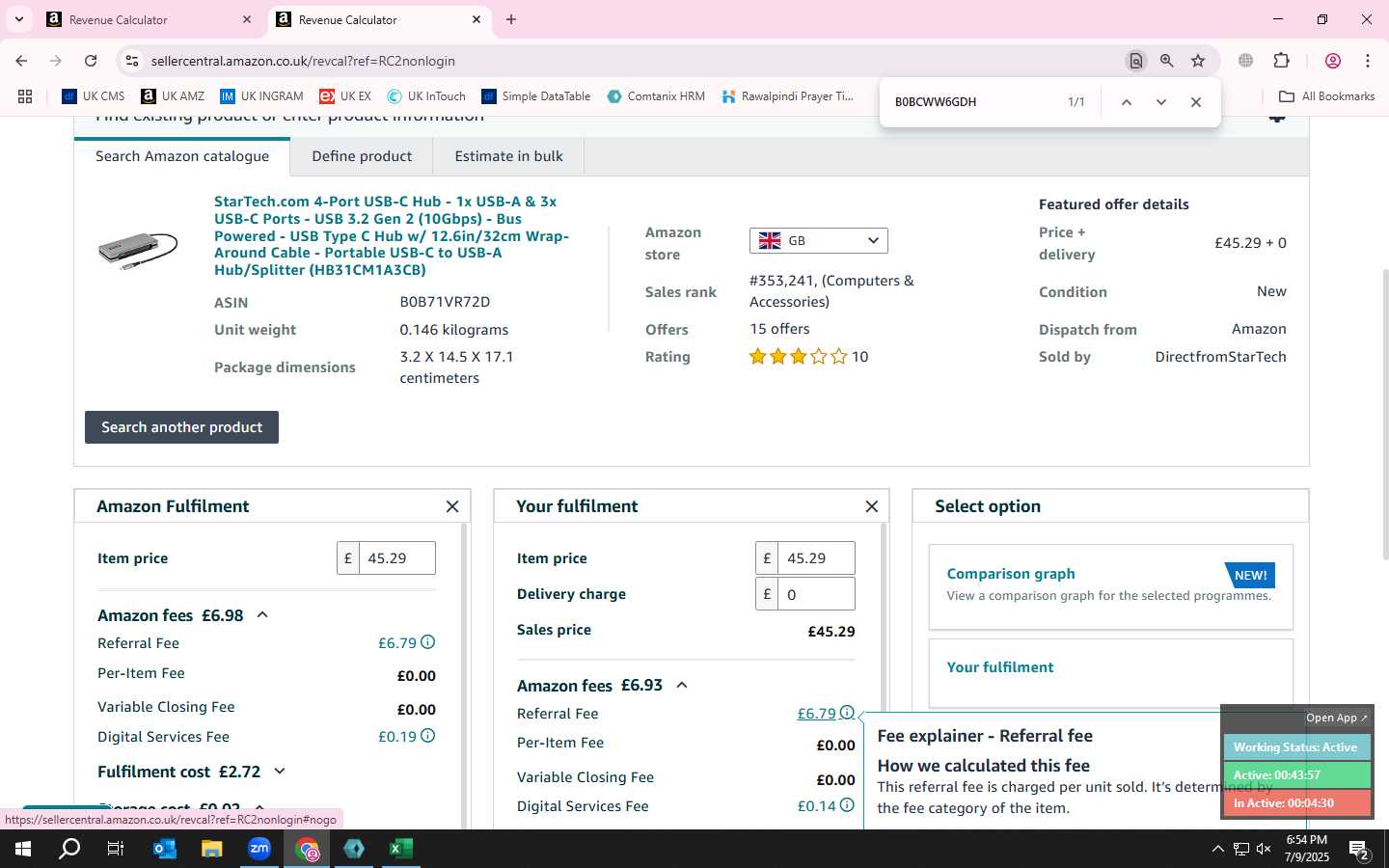This screenshot has height=868, width=1389.
Task: Go to previous find result
Action: [x=1126, y=102]
